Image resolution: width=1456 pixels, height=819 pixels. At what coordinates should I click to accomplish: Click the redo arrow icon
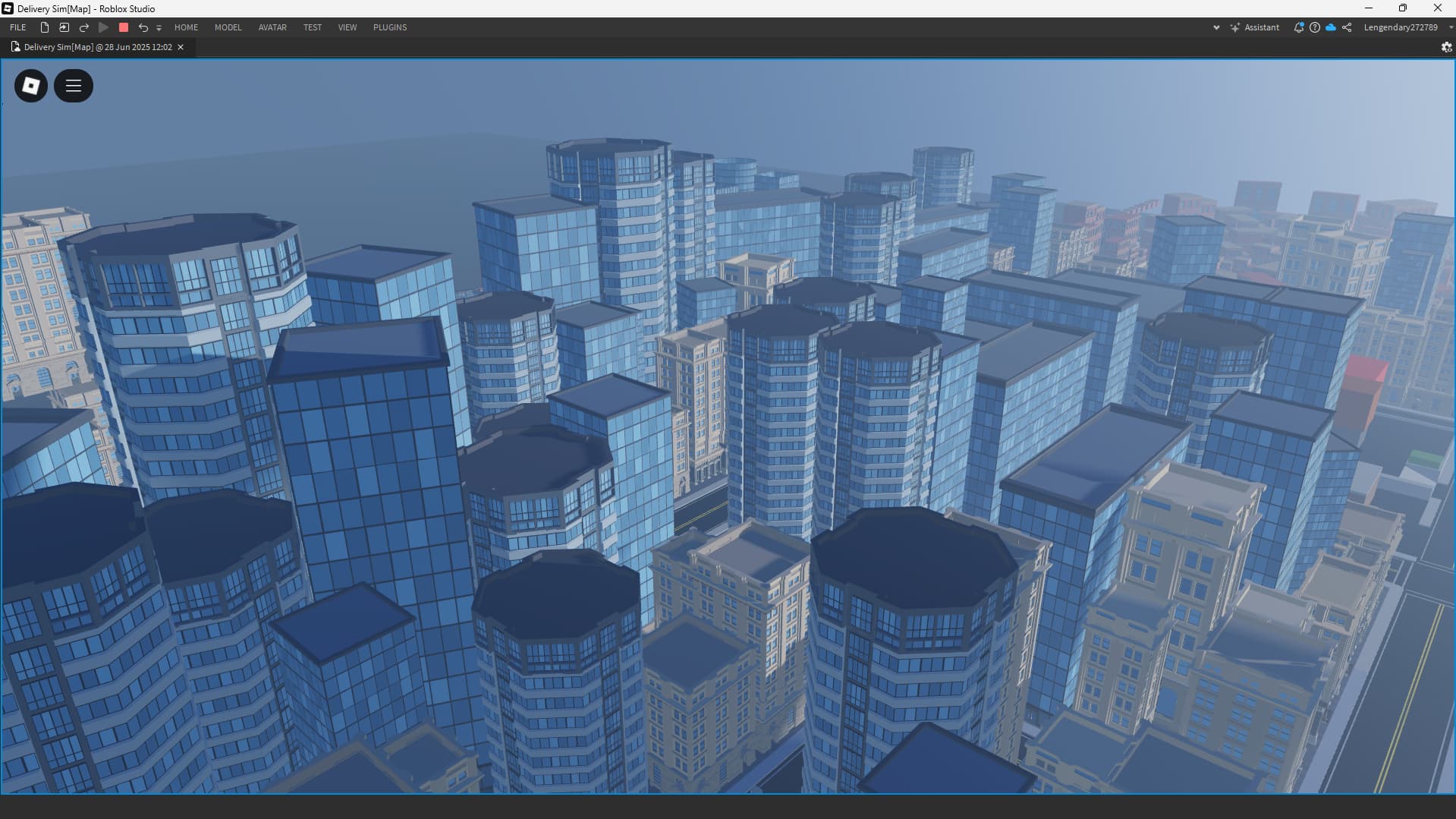pos(84,27)
